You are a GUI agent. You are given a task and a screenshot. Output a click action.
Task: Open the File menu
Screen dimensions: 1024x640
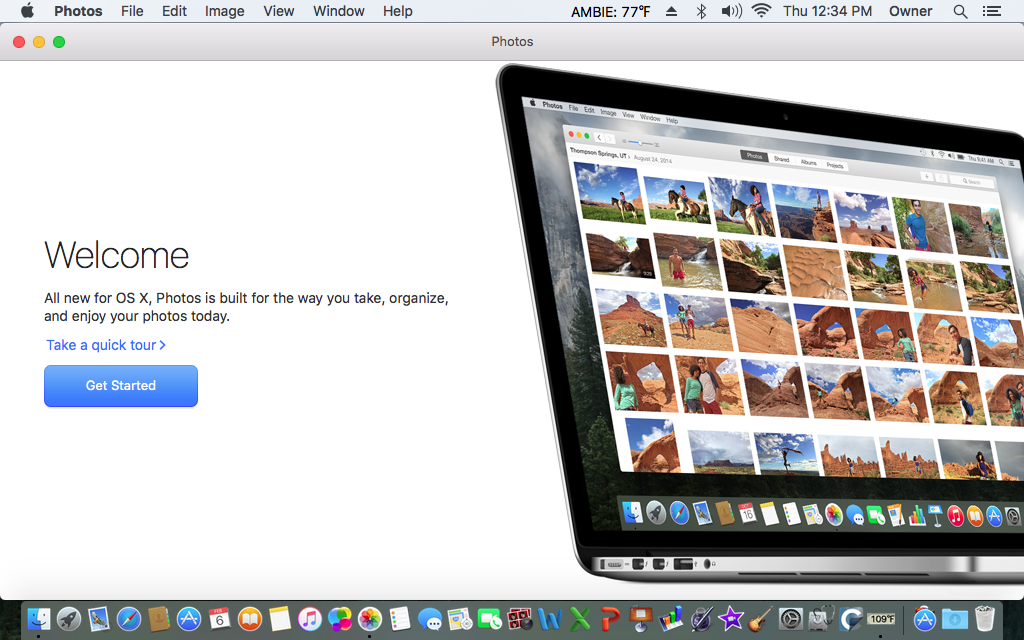click(132, 11)
